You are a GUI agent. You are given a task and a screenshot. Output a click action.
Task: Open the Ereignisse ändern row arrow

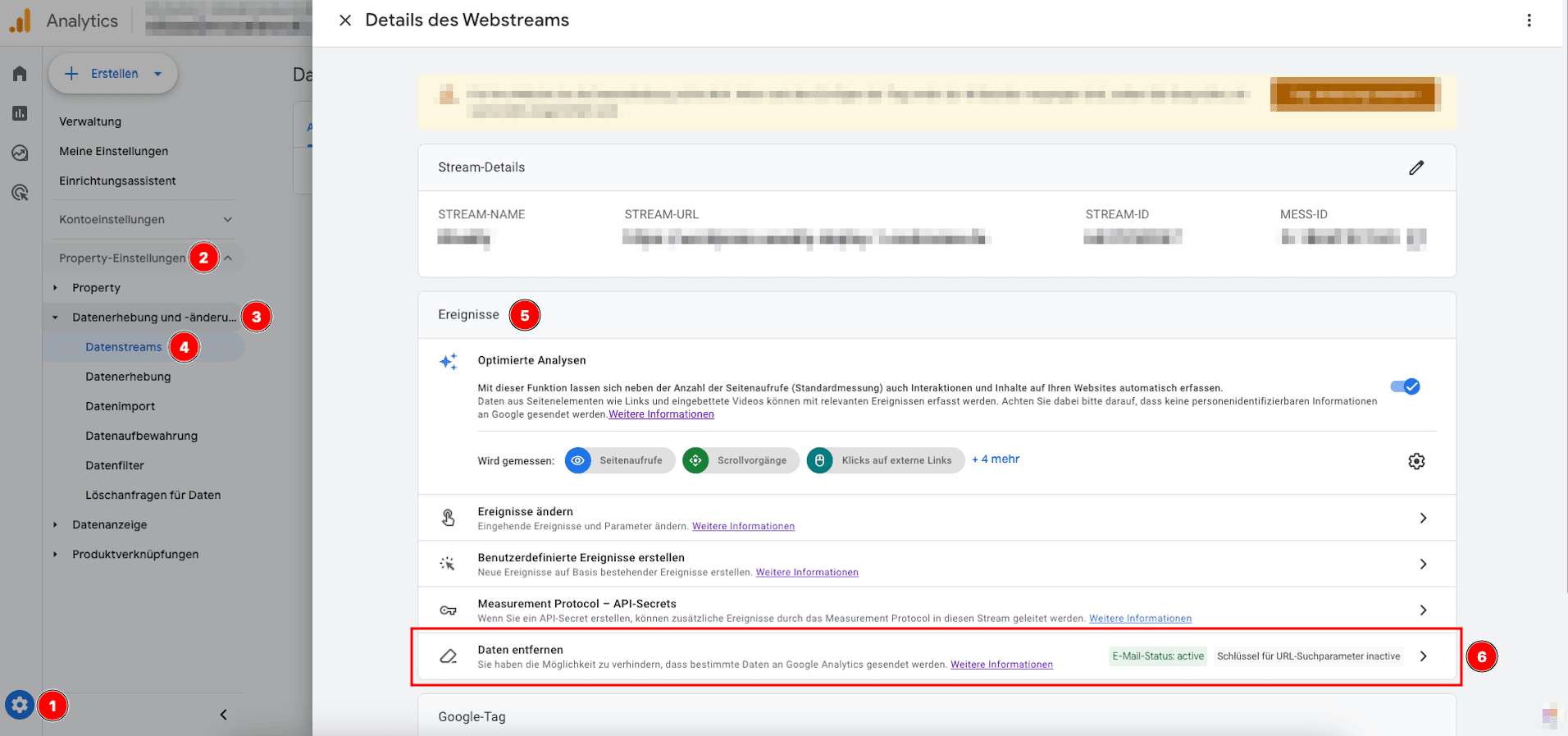(1423, 518)
